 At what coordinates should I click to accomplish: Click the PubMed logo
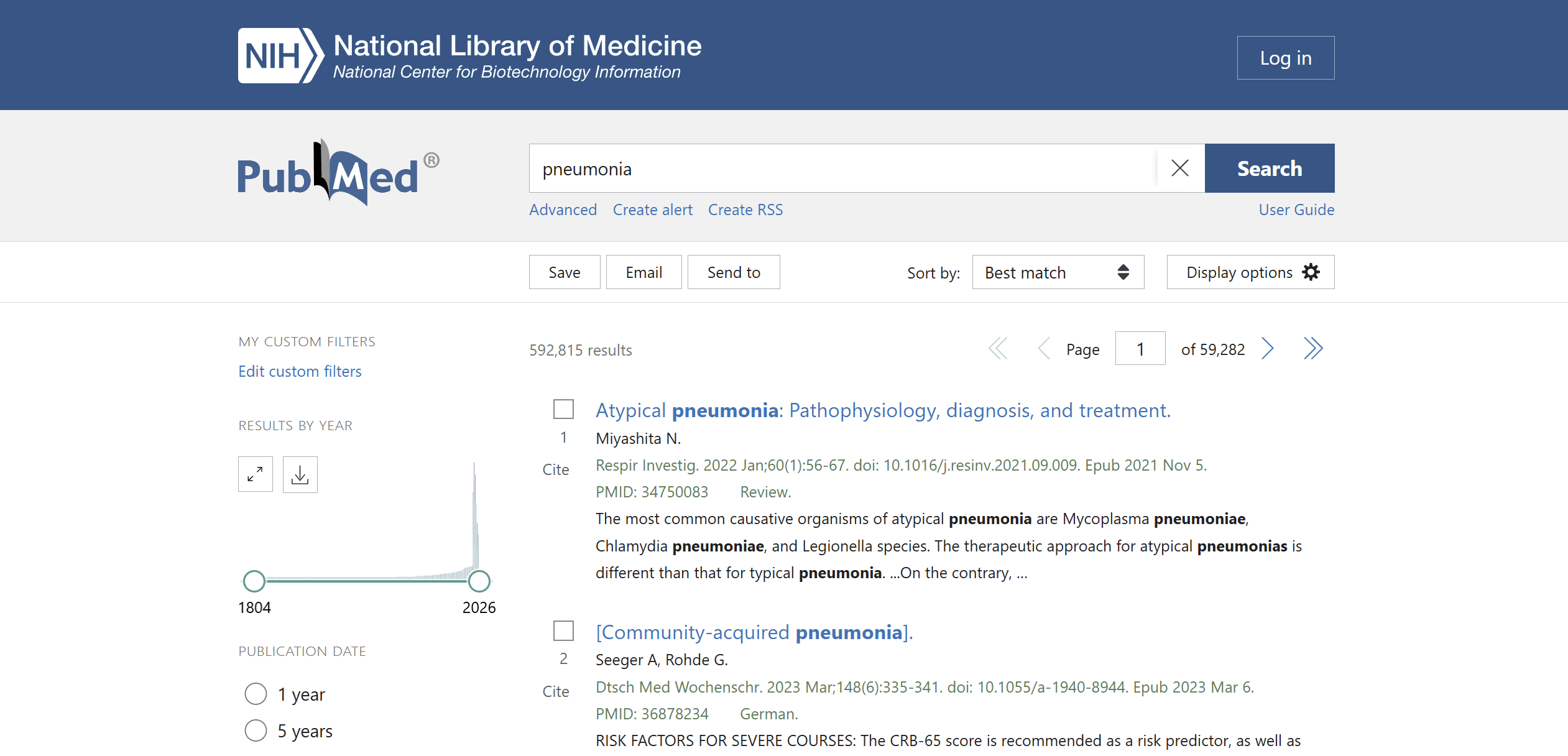[338, 173]
